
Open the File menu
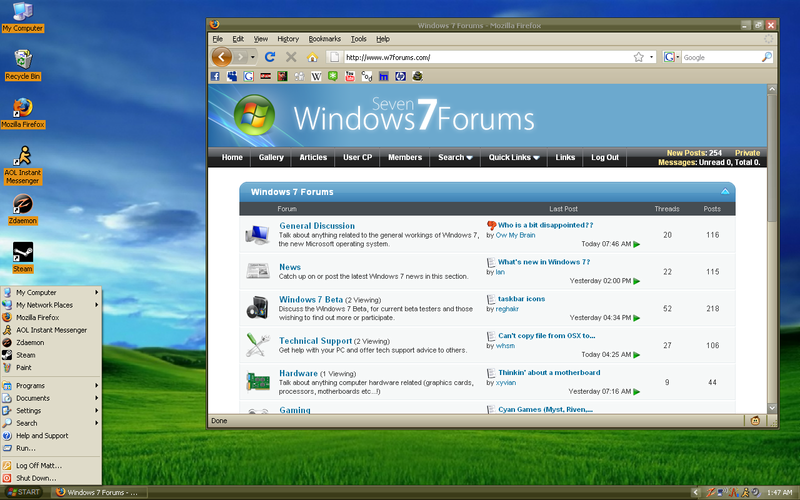tap(218, 39)
